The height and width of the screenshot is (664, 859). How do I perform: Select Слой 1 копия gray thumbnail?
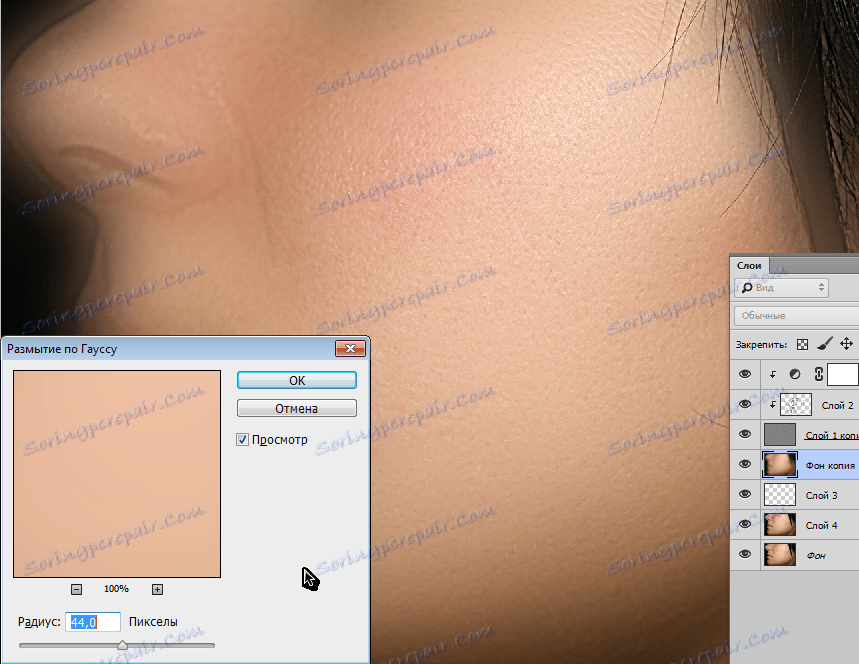coord(780,434)
